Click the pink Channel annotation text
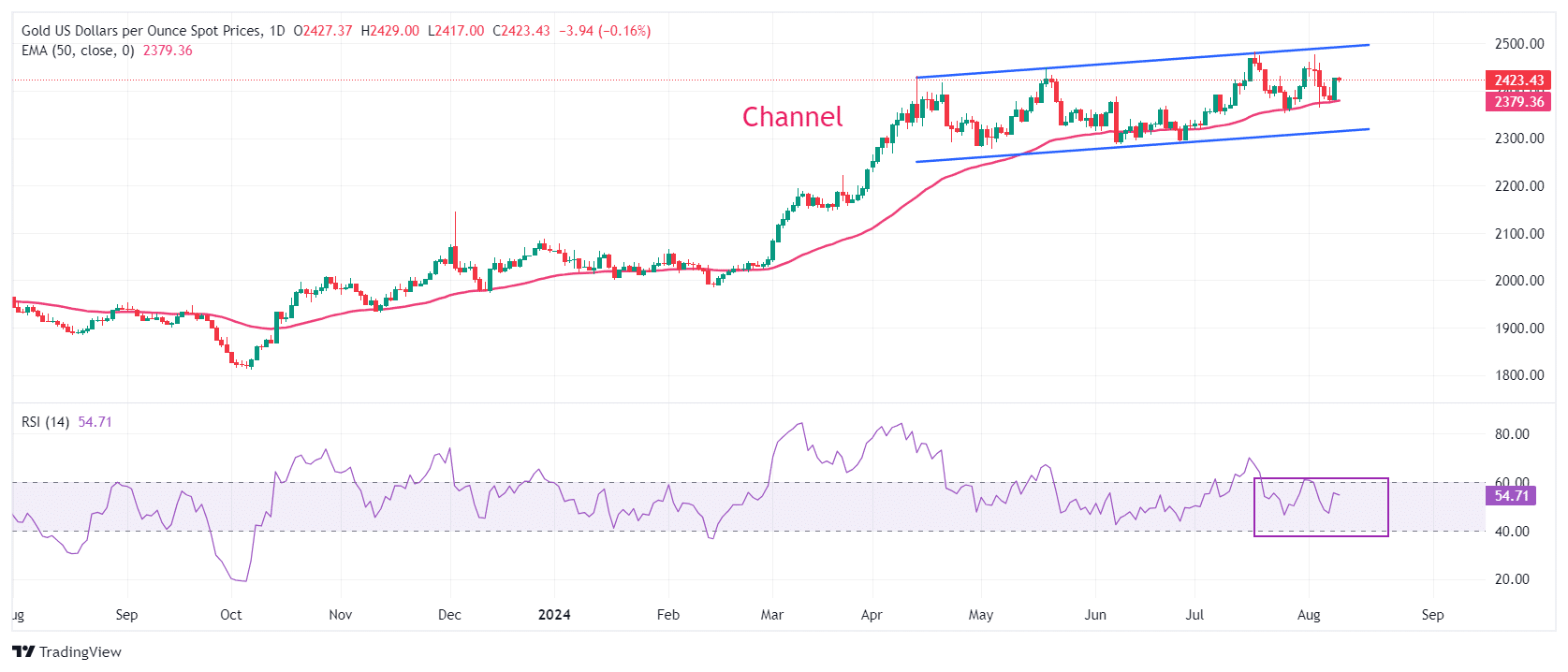Image resolution: width=1568 pixels, height=672 pixels. tap(792, 117)
